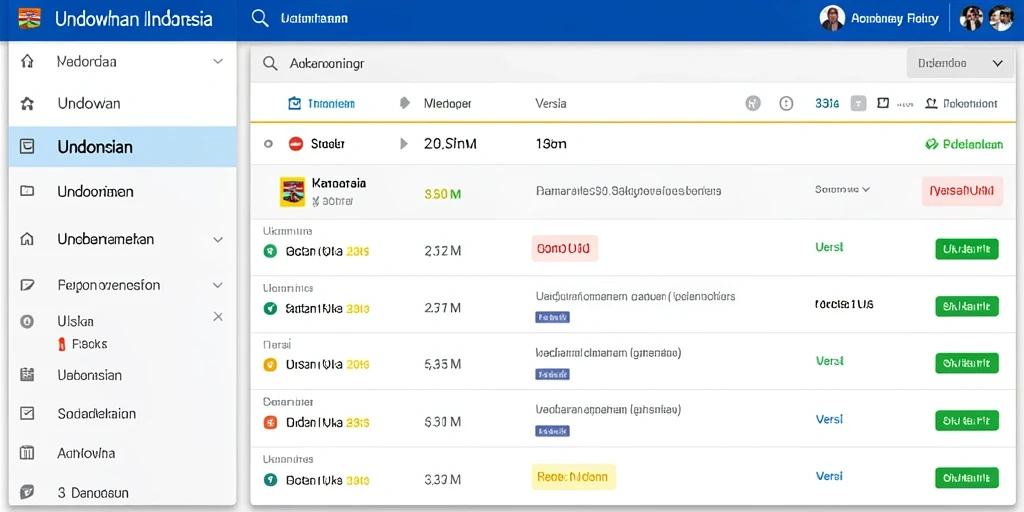Viewport: 1024px width, 512px height.
Task: Open the Sorormwe dropdown in the Kaoaoraia row
Action: click(x=842, y=190)
